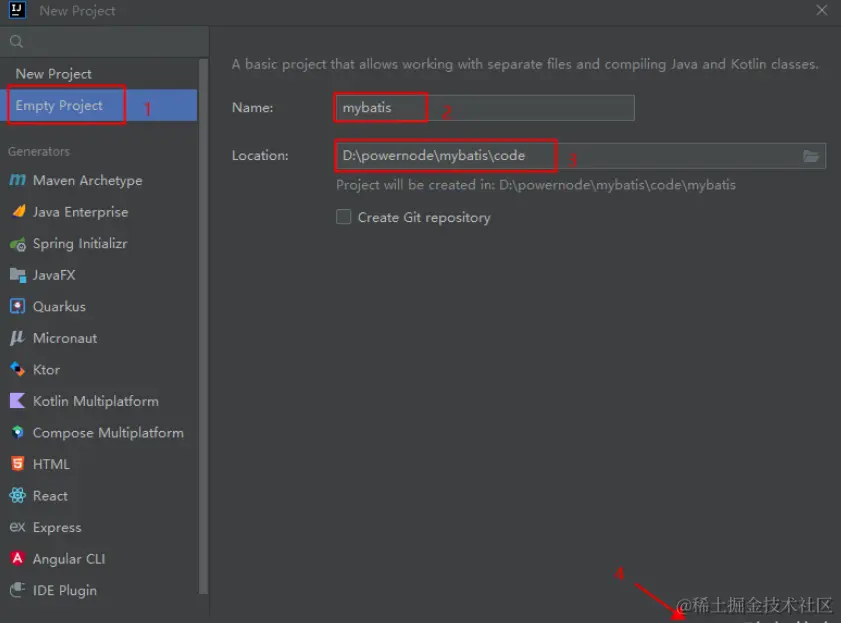Click into the generator search field
Viewport: 841px width, 623px height.
pyautogui.click(x=105, y=42)
